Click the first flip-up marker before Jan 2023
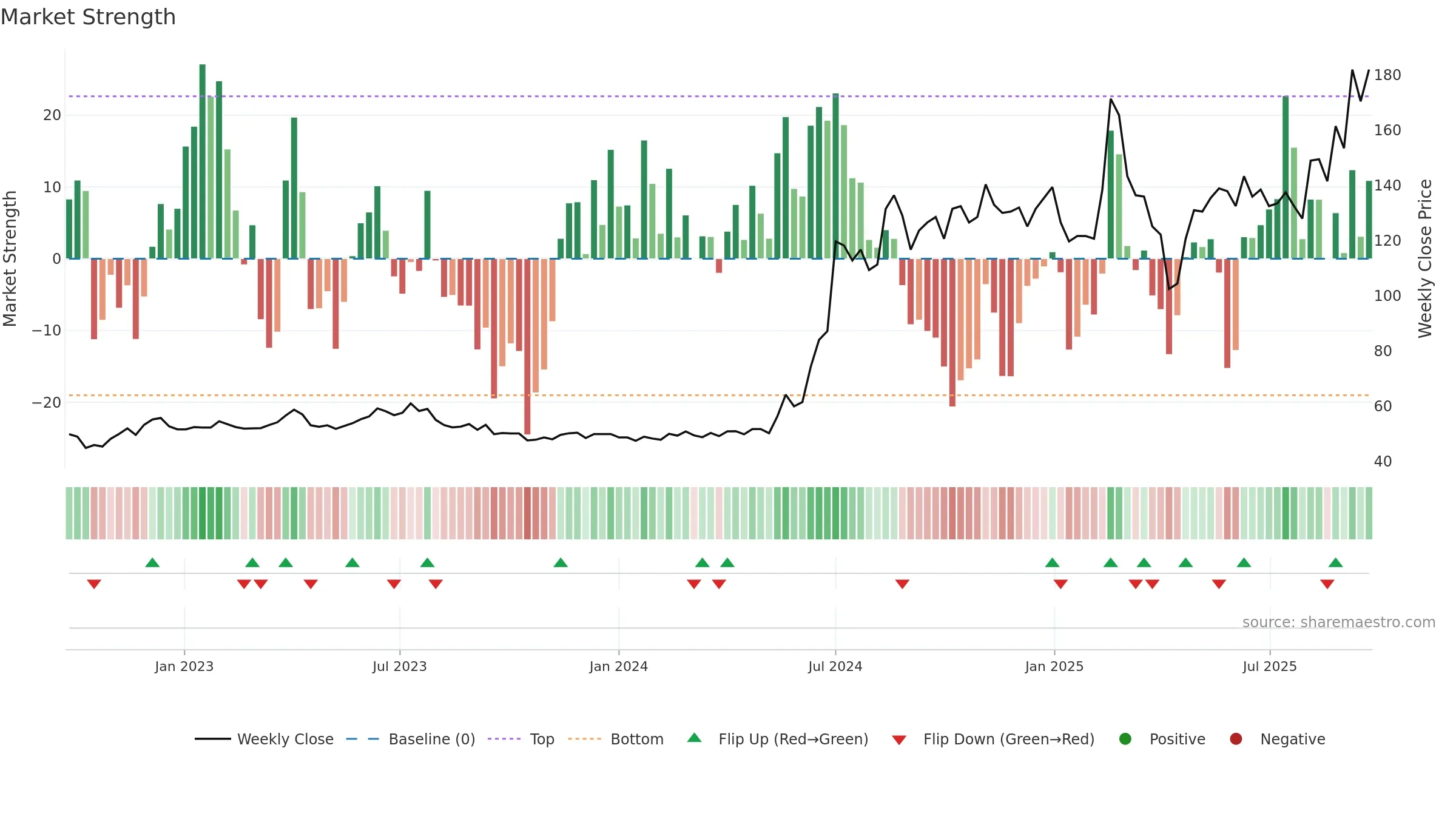The image size is (1456, 819). (152, 562)
